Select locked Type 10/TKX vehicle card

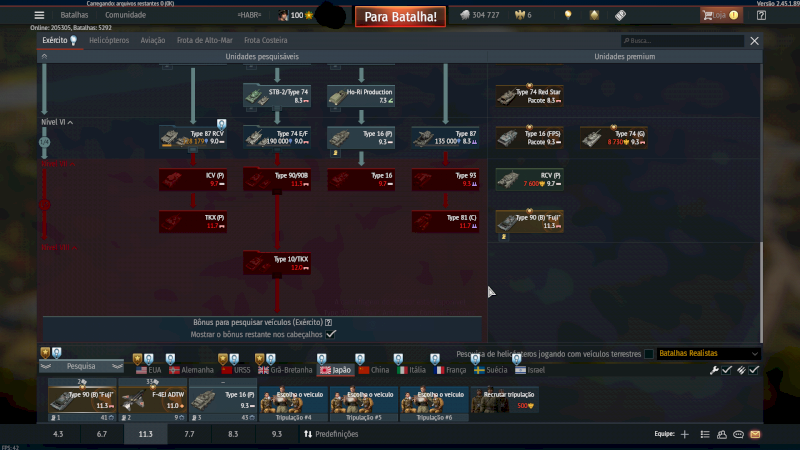pyautogui.click(x=277, y=263)
